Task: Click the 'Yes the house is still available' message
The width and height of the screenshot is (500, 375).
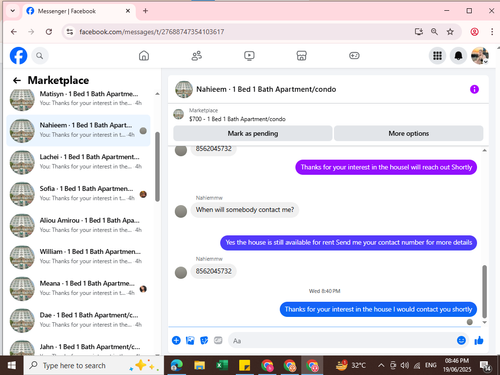Action: pyautogui.click(x=349, y=242)
